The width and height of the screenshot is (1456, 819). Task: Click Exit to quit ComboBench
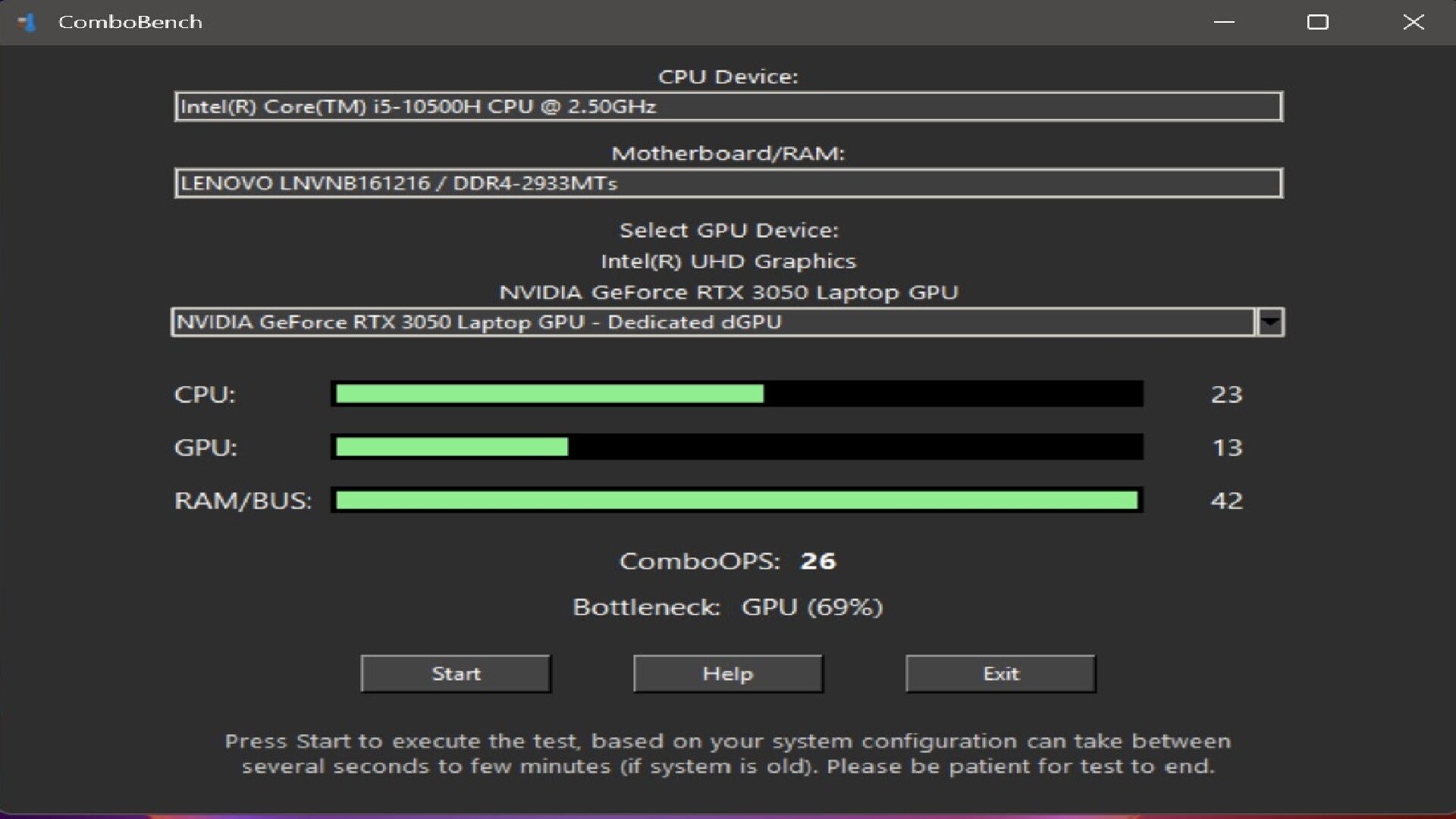click(x=1000, y=673)
